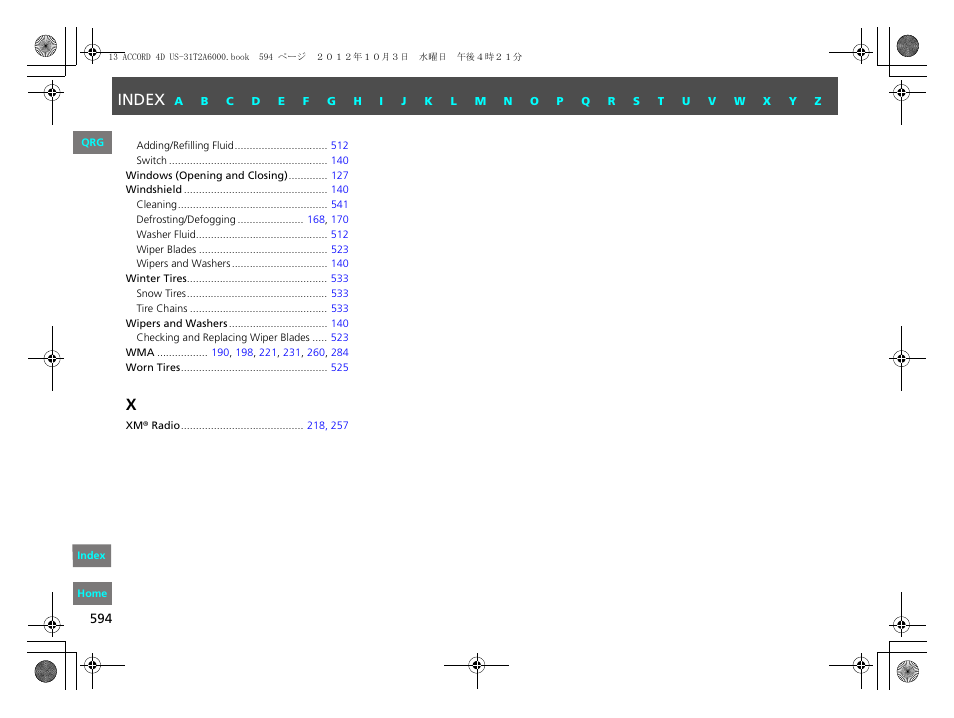Jump to index letter P
The height and width of the screenshot is (718, 954).
pos(560,101)
